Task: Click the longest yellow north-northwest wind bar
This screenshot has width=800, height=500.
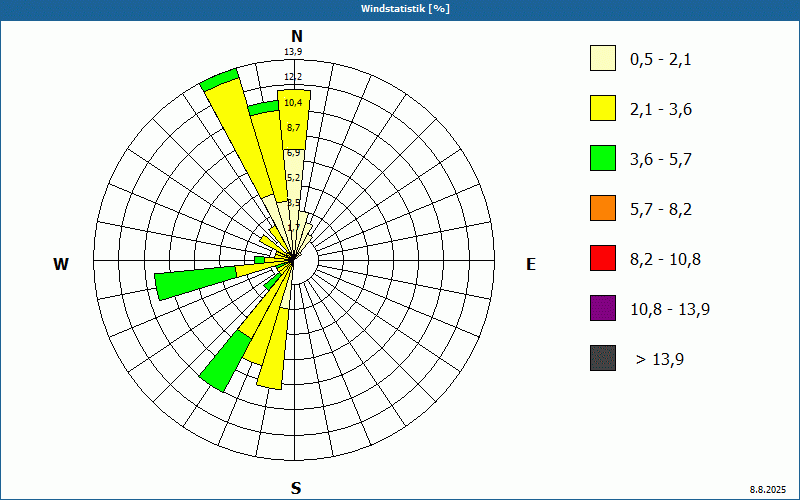Action: [239, 137]
